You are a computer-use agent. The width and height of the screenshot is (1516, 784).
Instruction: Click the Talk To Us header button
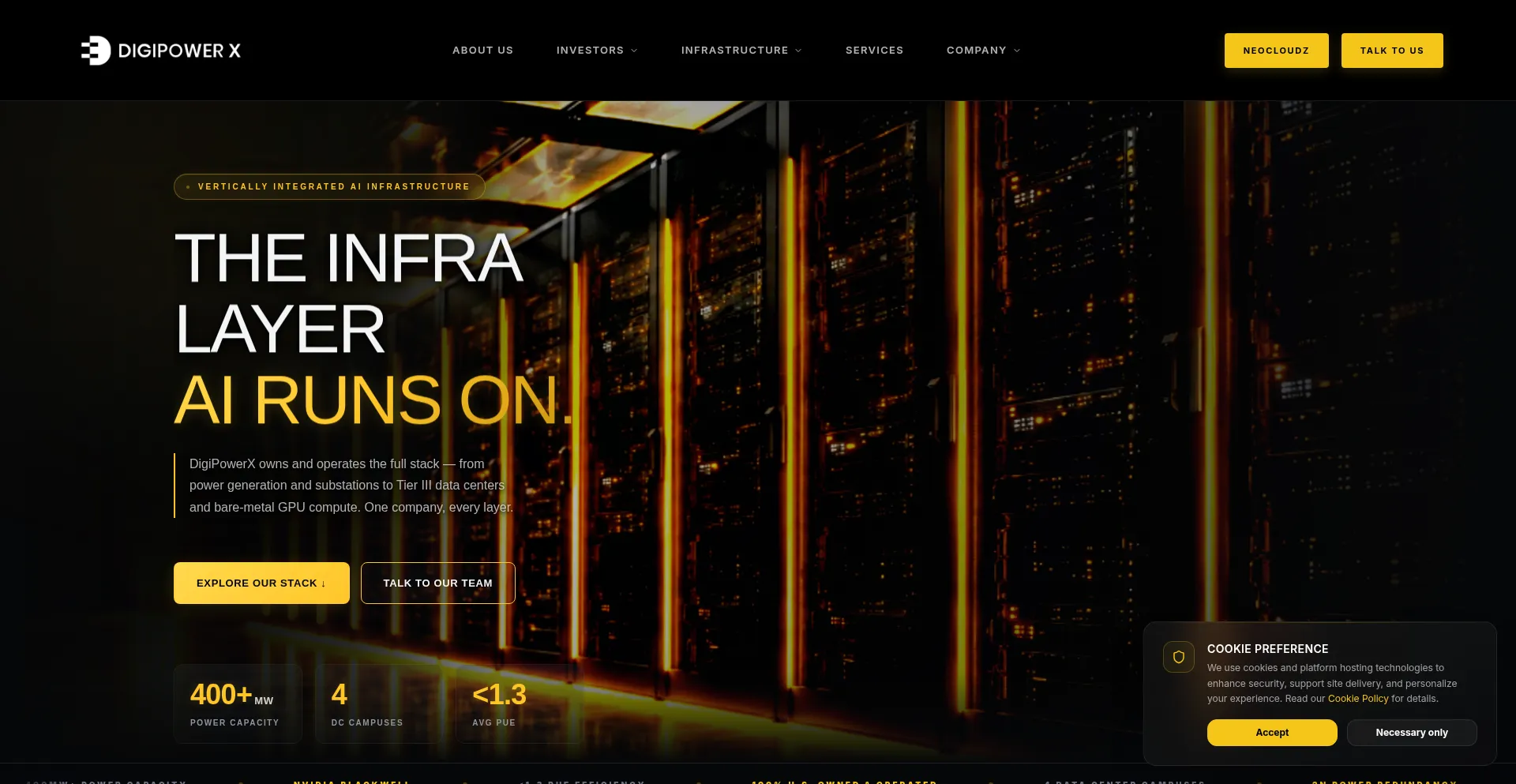[1392, 51]
